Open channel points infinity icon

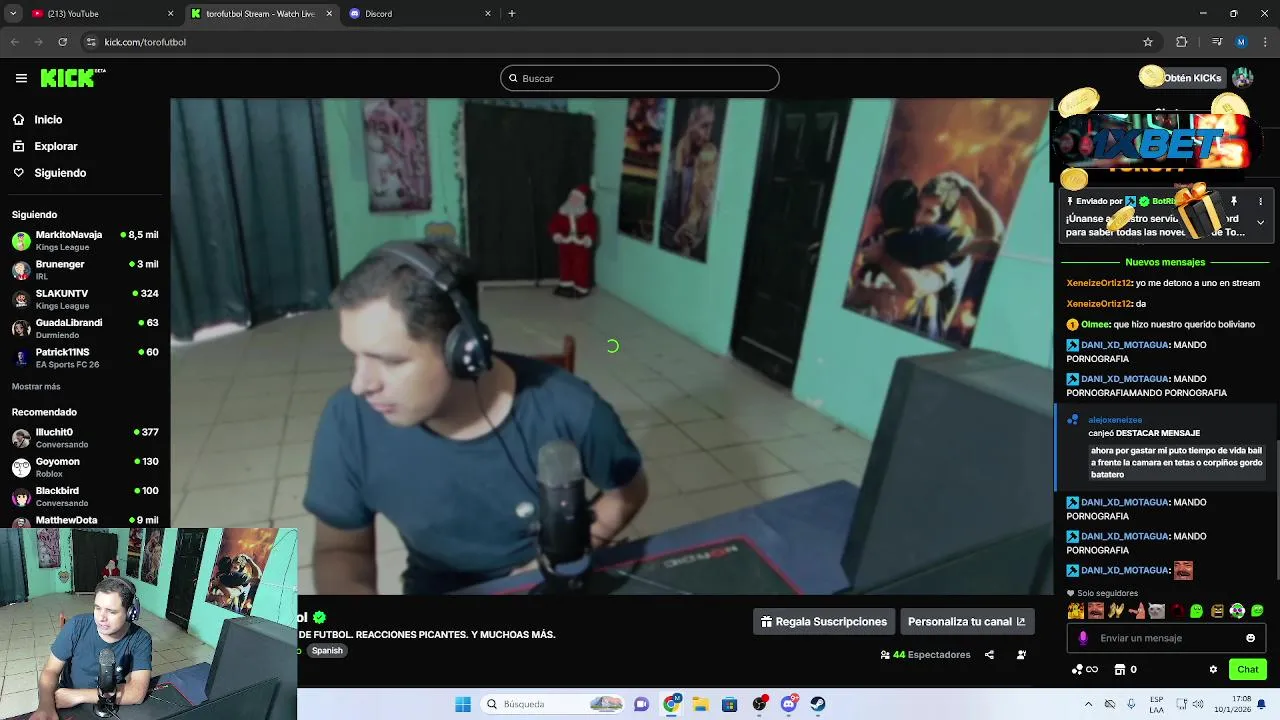1085,670
